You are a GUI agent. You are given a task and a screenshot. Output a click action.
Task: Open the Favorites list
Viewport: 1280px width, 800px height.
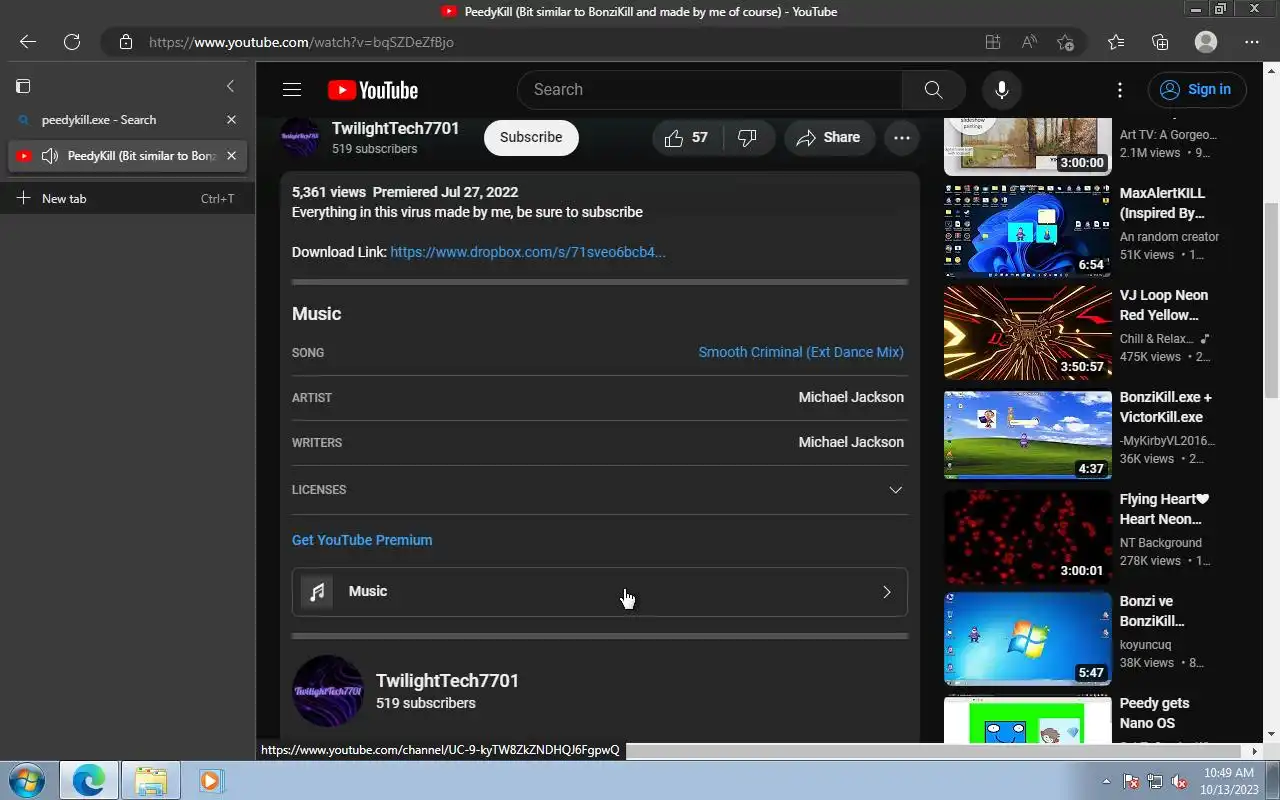tap(1116, 42)
